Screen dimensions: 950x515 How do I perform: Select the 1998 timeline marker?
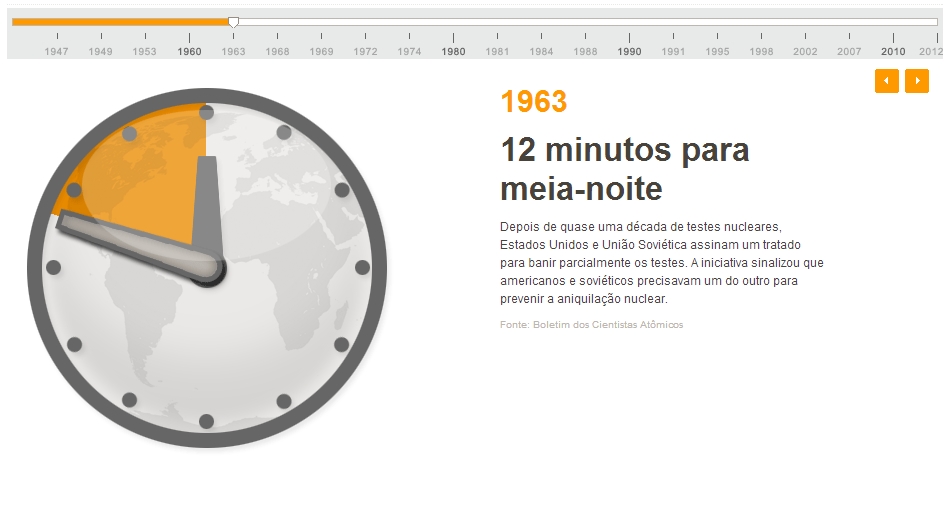761,51
